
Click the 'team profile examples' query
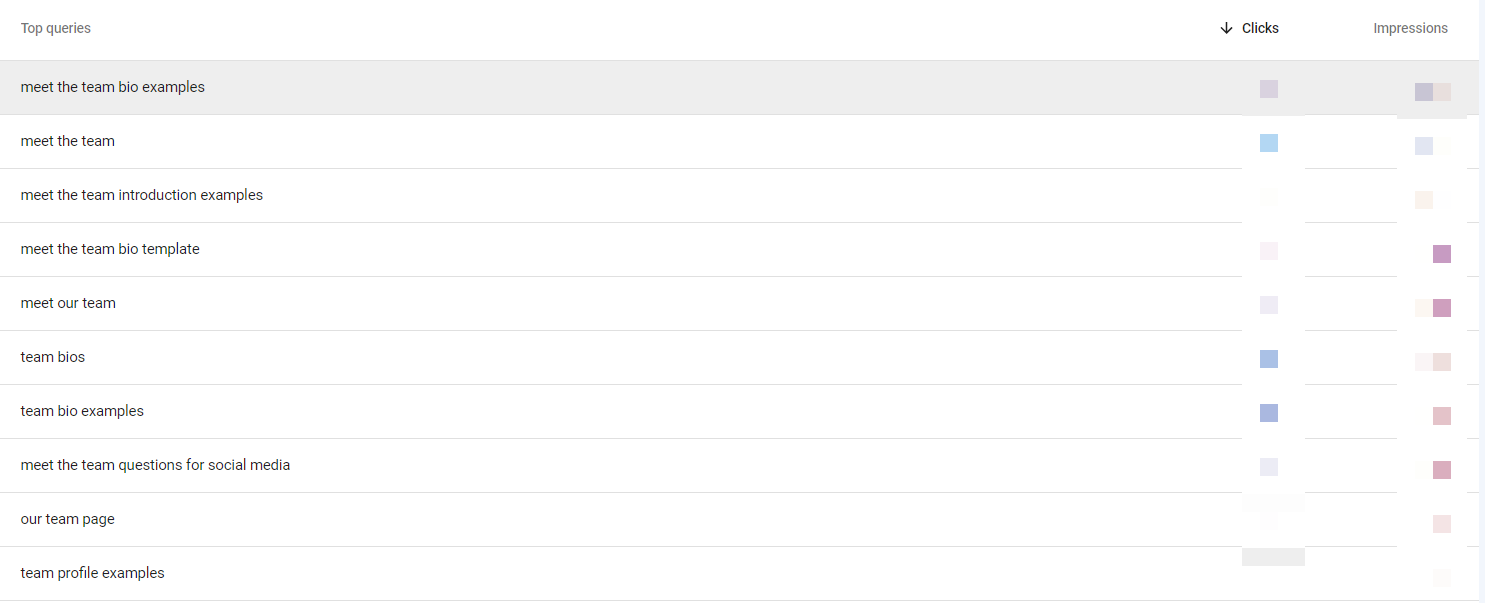(x=92, y=573)
